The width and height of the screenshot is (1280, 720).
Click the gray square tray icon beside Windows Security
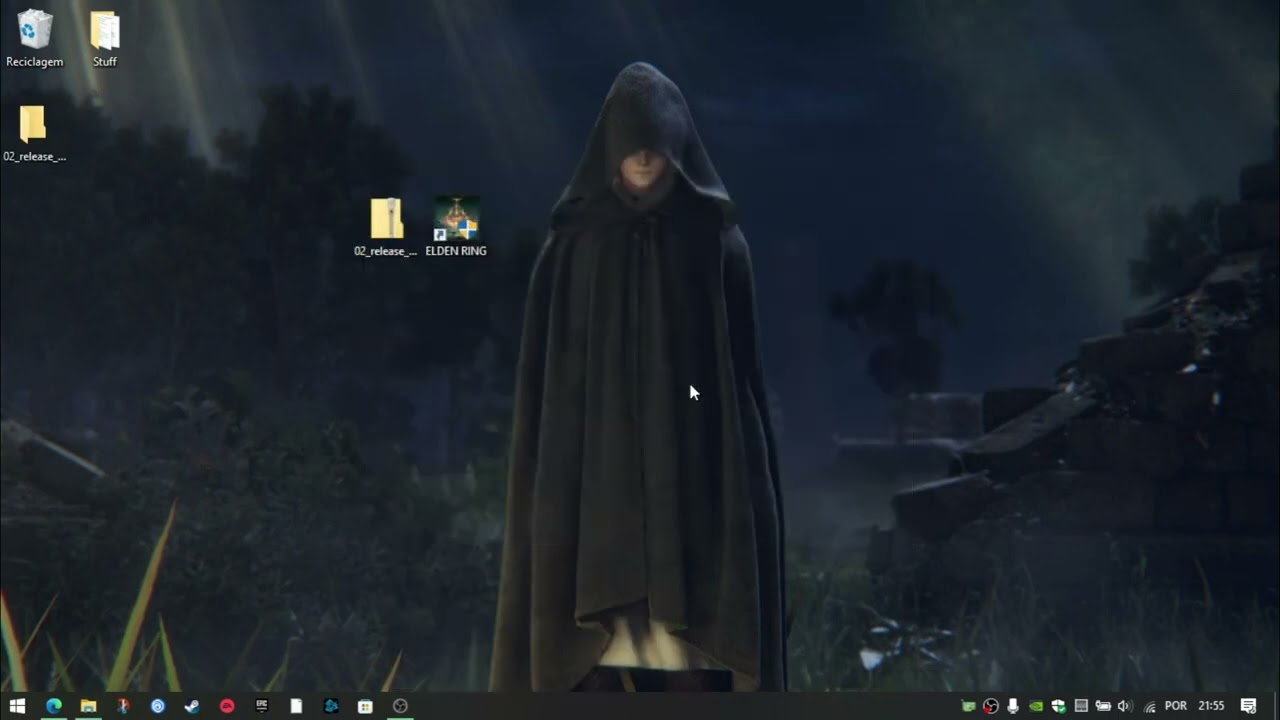pos(1081,706)
